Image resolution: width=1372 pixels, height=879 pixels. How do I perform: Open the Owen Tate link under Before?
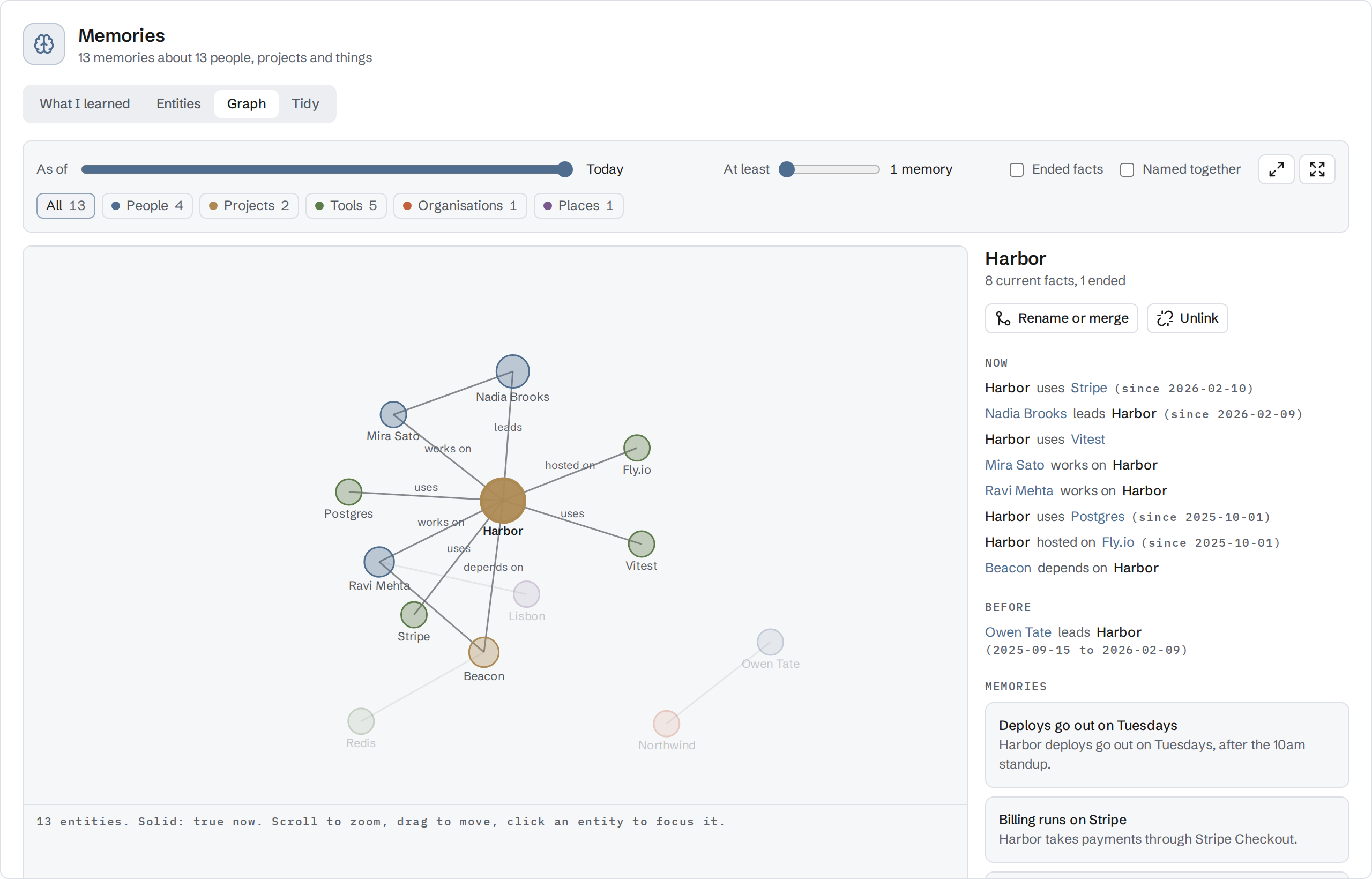1018,632
